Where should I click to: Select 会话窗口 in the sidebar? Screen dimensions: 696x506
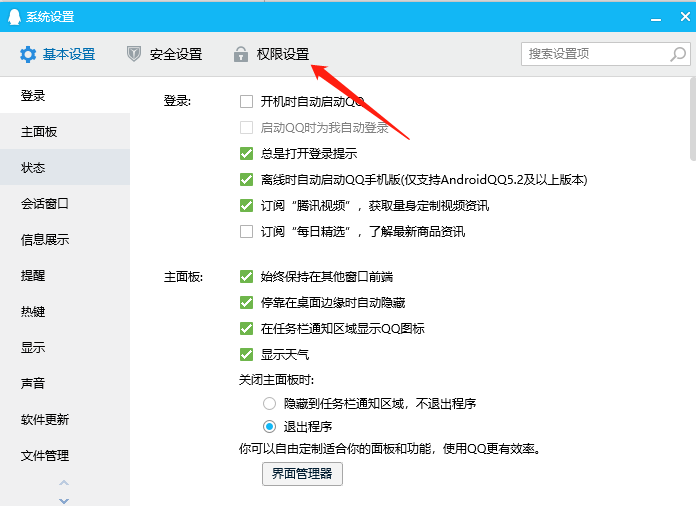click(65, 203)
